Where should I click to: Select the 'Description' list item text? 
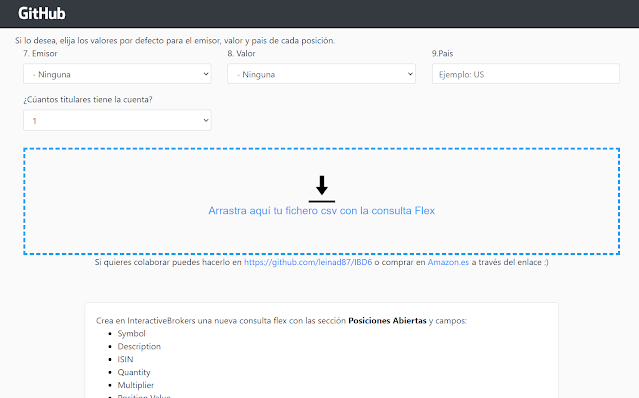pos(139,347)
